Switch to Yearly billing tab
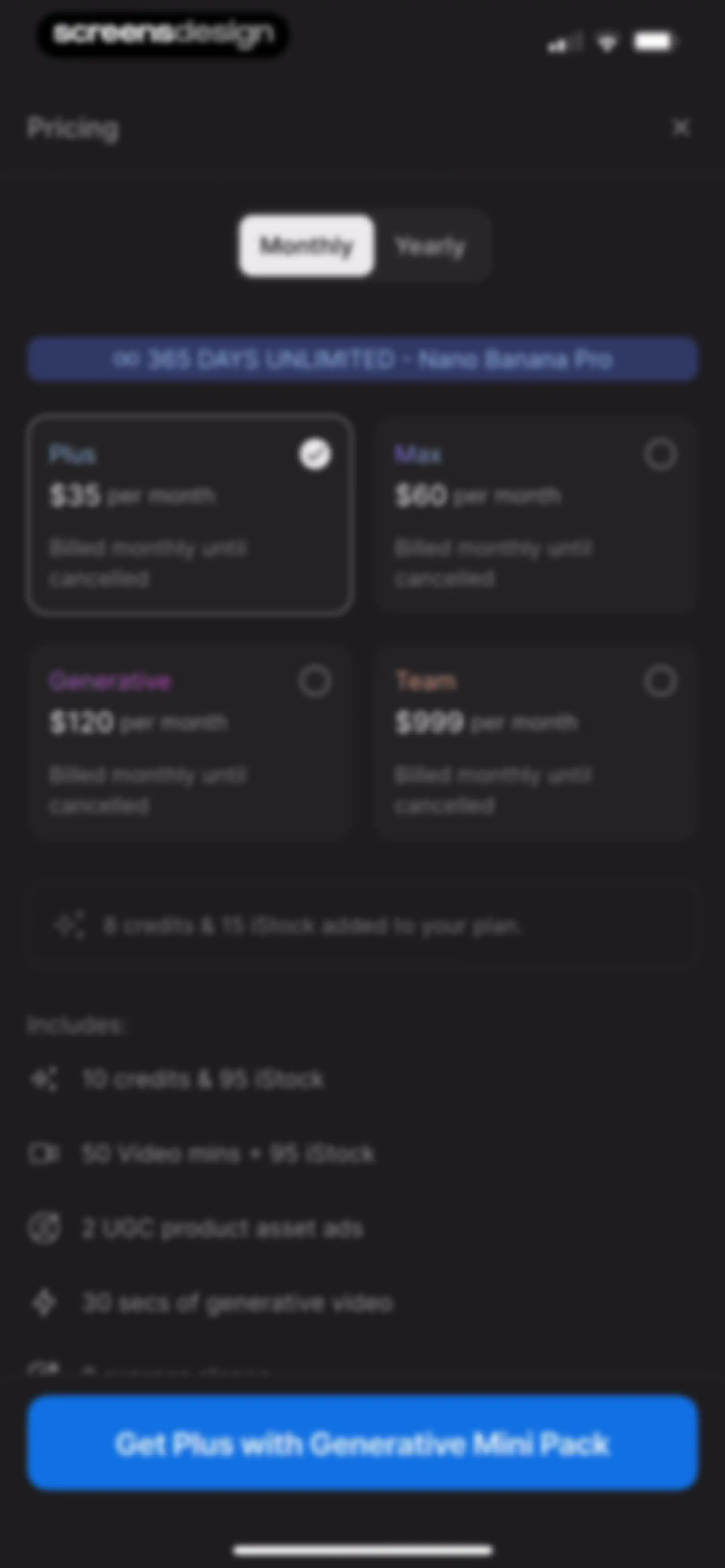This screenshot has height=1568, width=725. [x=430, y=246]
